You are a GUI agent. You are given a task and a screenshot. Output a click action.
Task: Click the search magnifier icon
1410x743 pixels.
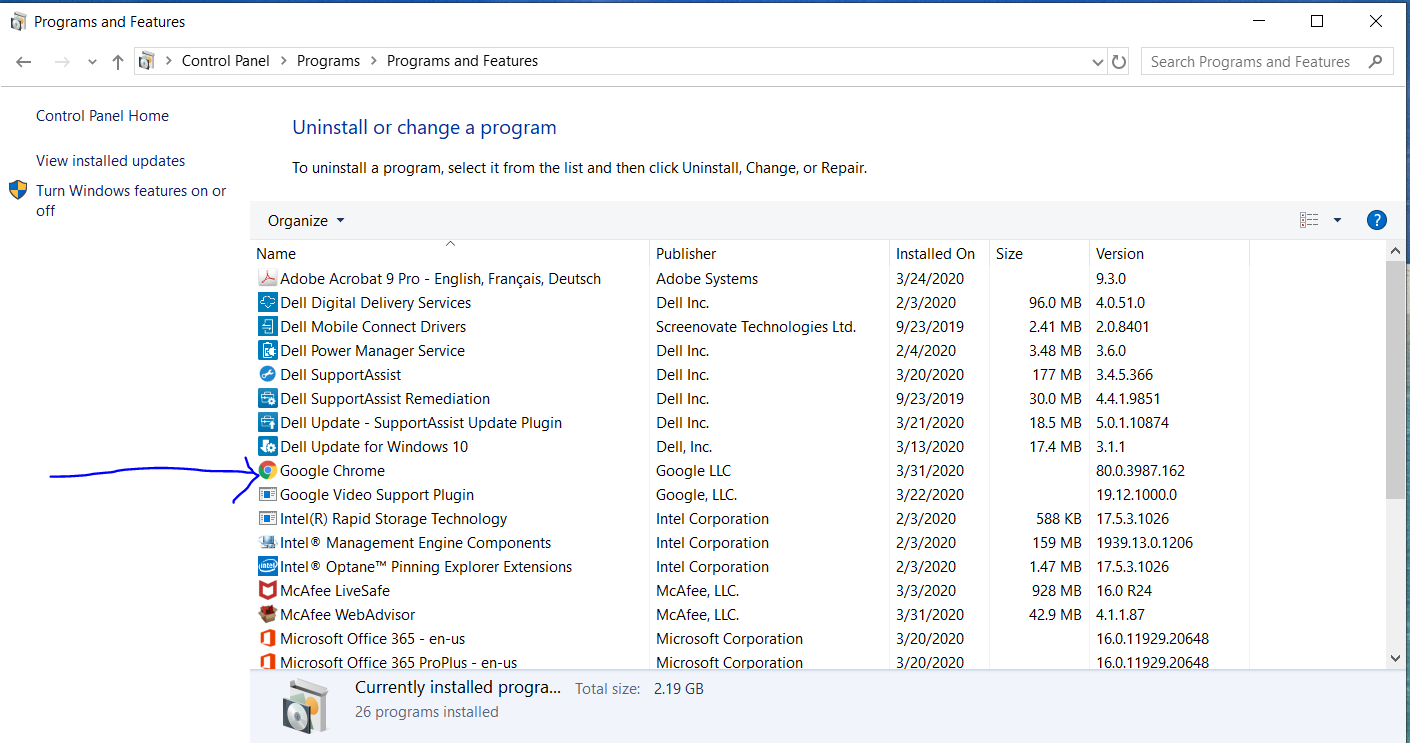[x=1376, y=62]
